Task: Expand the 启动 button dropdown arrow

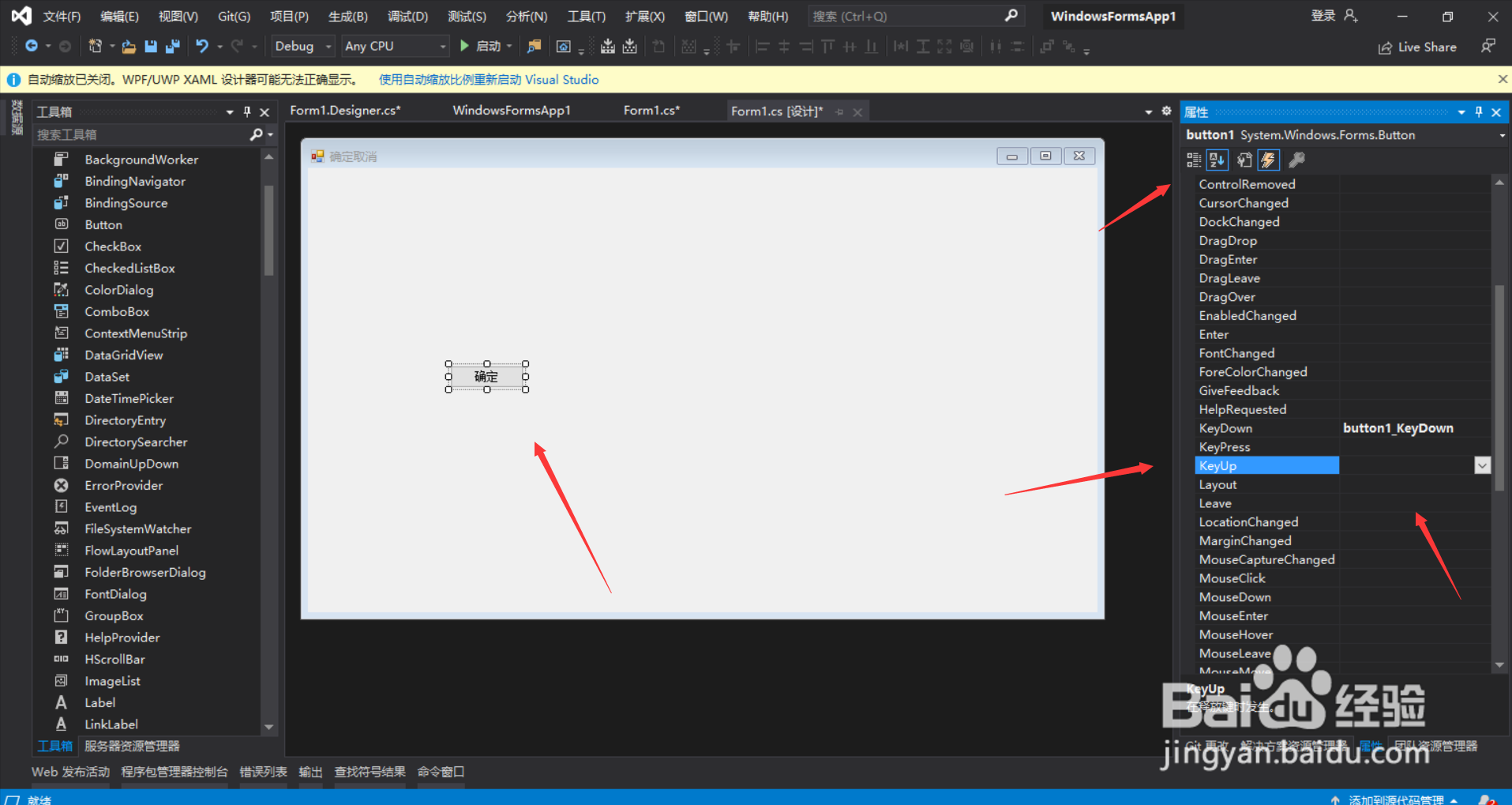Action: [509, 47]
